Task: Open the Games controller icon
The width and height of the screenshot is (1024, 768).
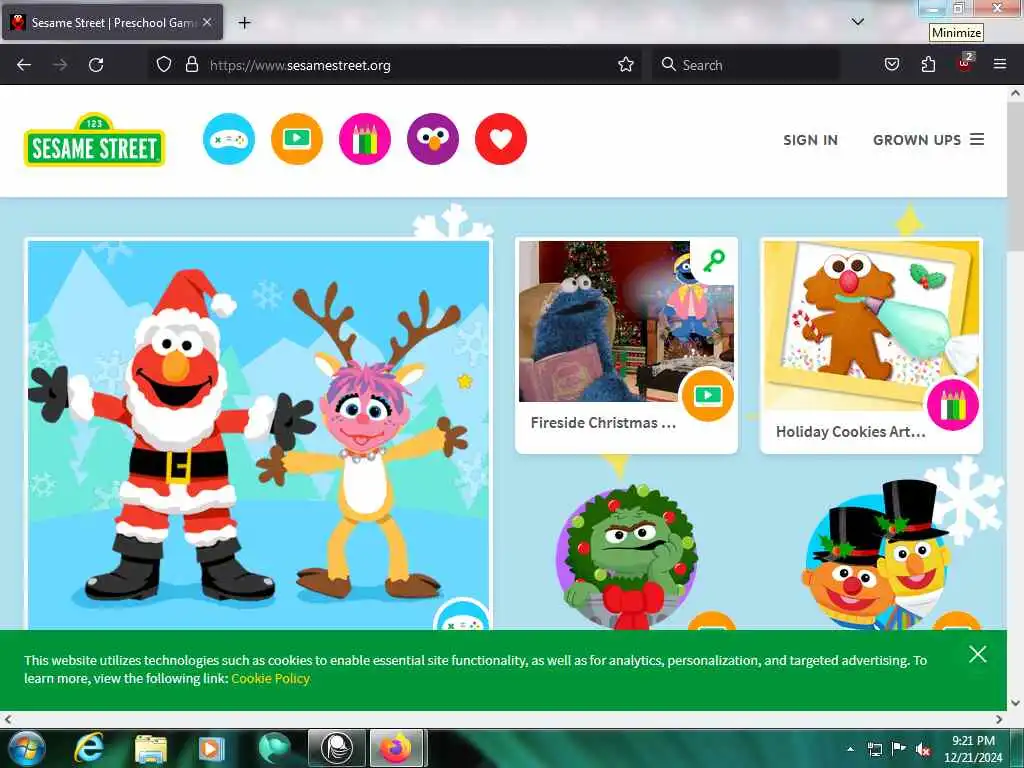Action: 229,139
